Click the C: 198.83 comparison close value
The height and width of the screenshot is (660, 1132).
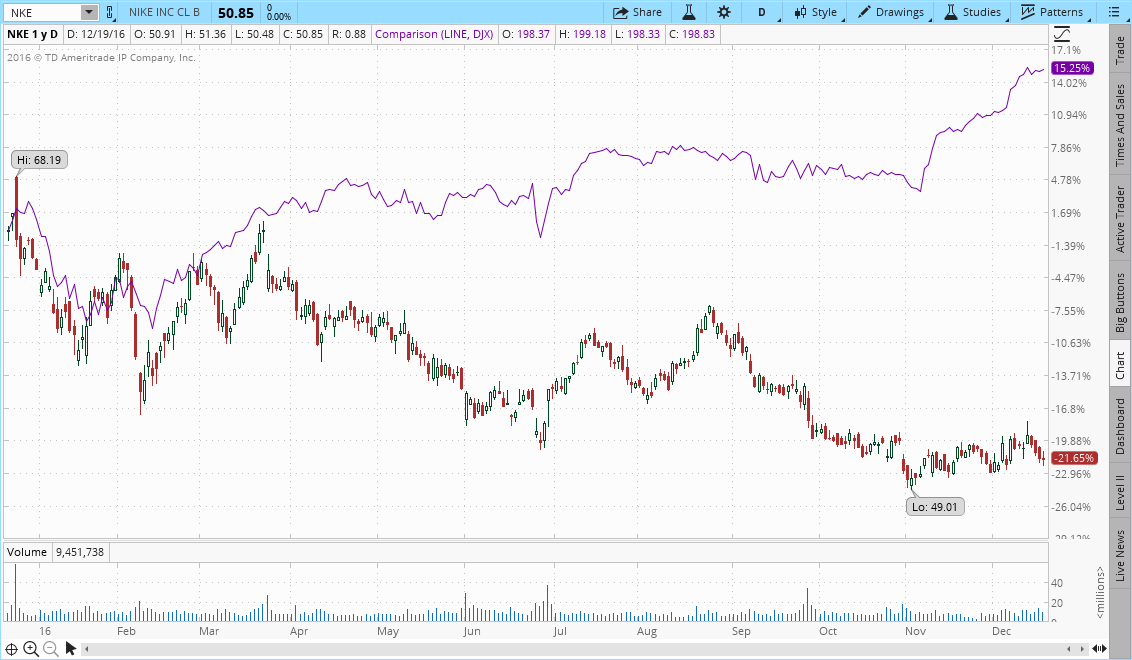pos(692,34)
